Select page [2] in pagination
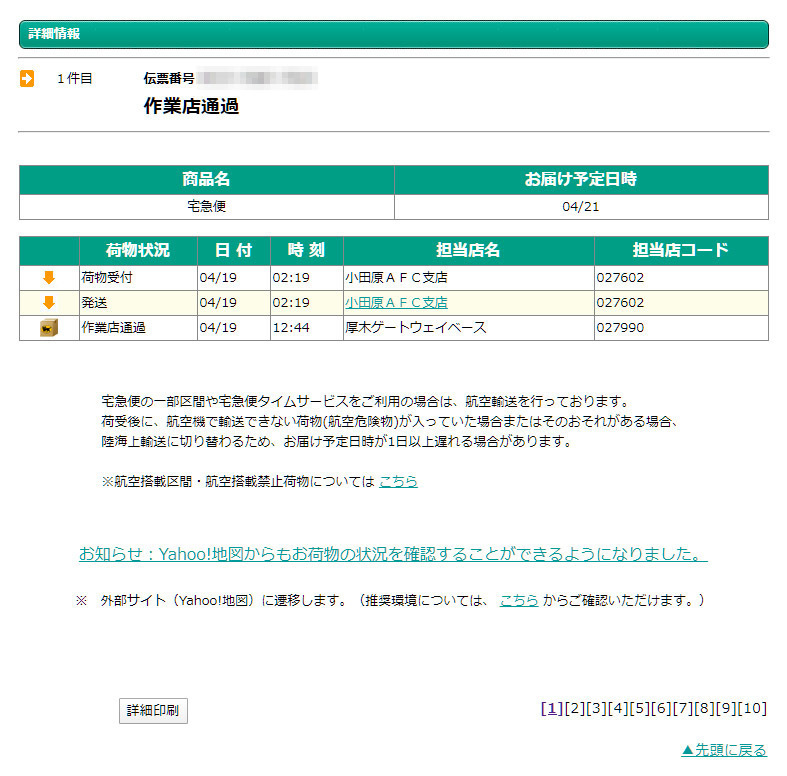Image resolution: width=787 pixels, height=776 pixels. [x=575, y=709]
